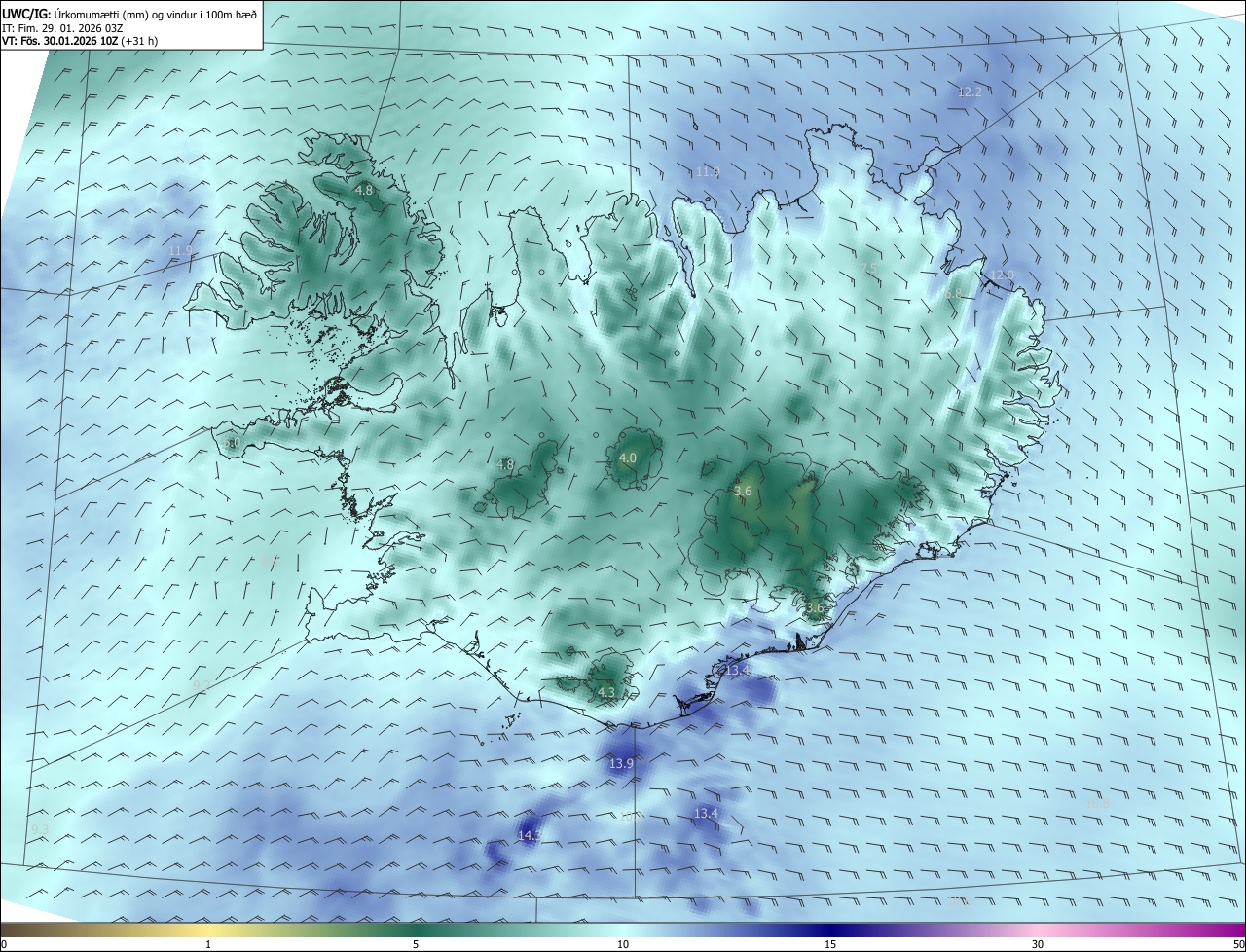Screen dimensions: 1246x952
Task: Click the colorbar tick label 5
Action: coord(416,944)
